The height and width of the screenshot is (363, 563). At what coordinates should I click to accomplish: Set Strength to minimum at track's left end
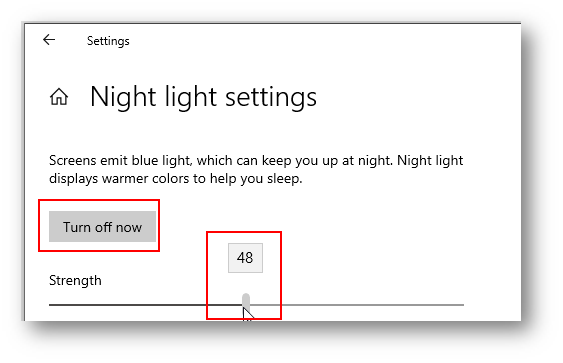coord(51,305)
